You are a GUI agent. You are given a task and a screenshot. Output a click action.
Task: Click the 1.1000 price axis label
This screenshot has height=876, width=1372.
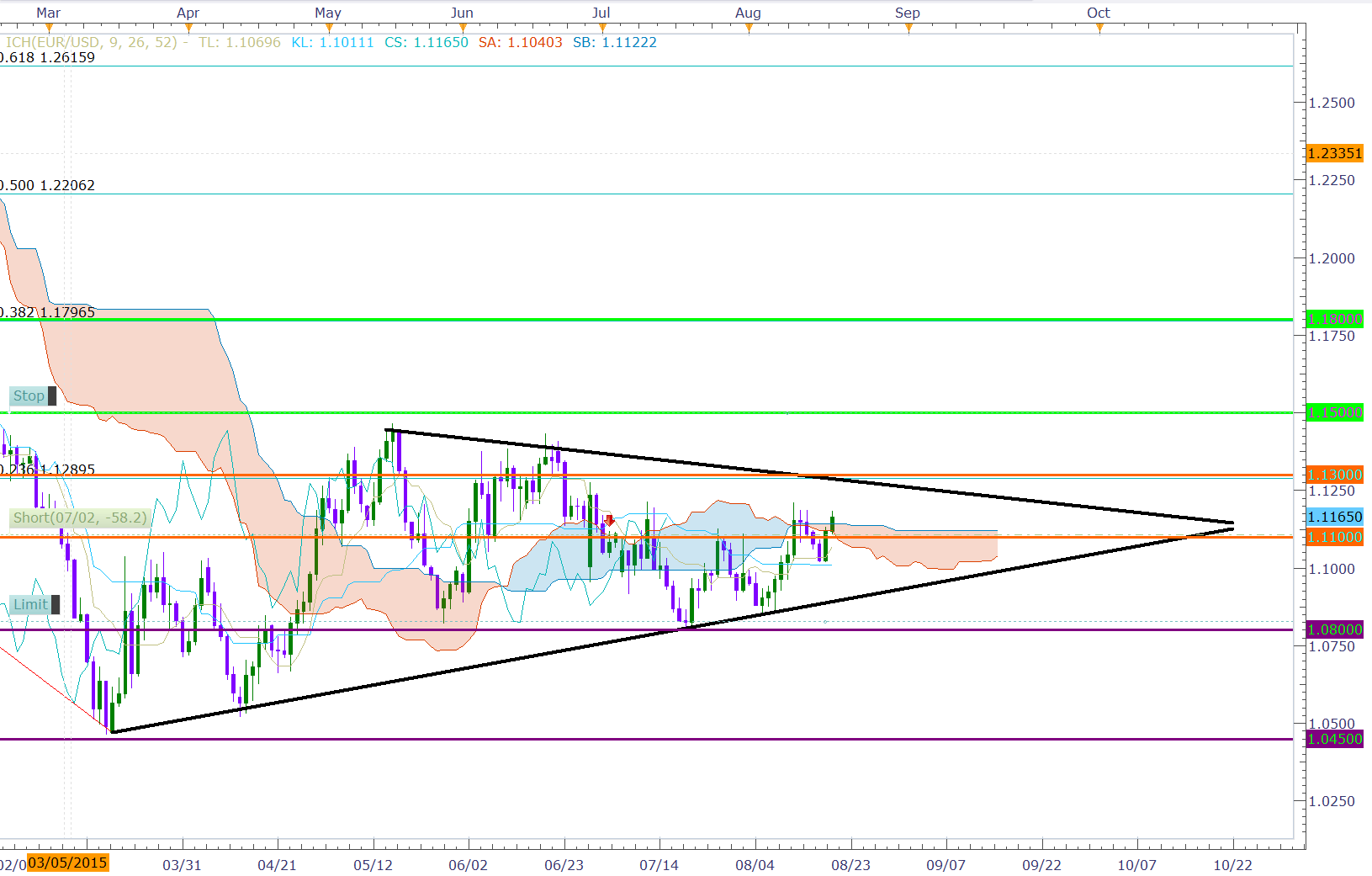1332,569
